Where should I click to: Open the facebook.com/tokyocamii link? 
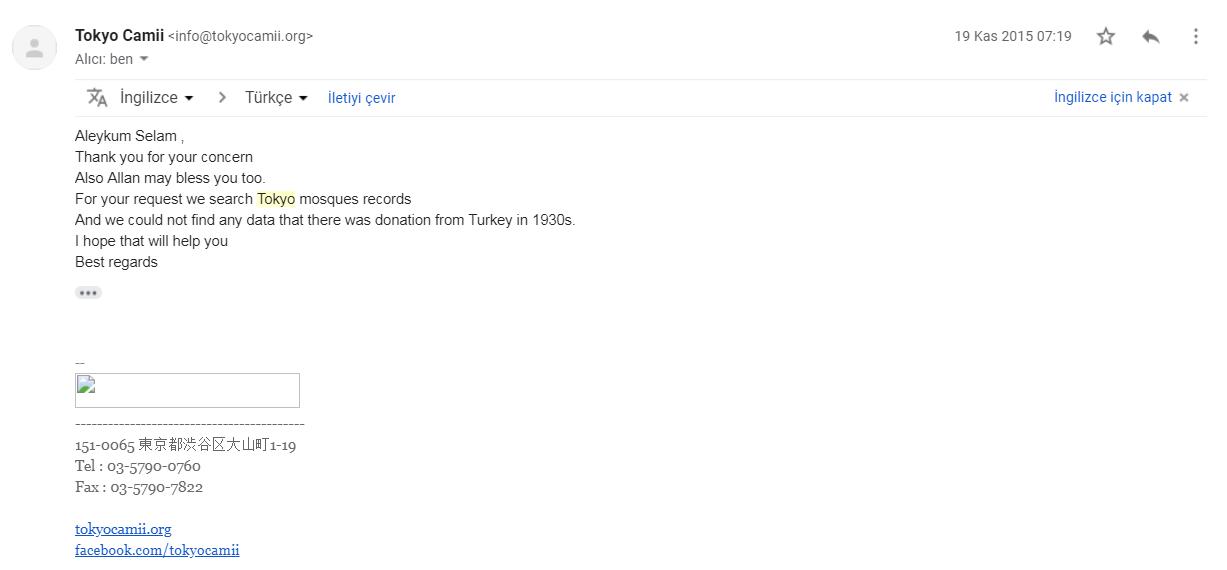[157, 550]
